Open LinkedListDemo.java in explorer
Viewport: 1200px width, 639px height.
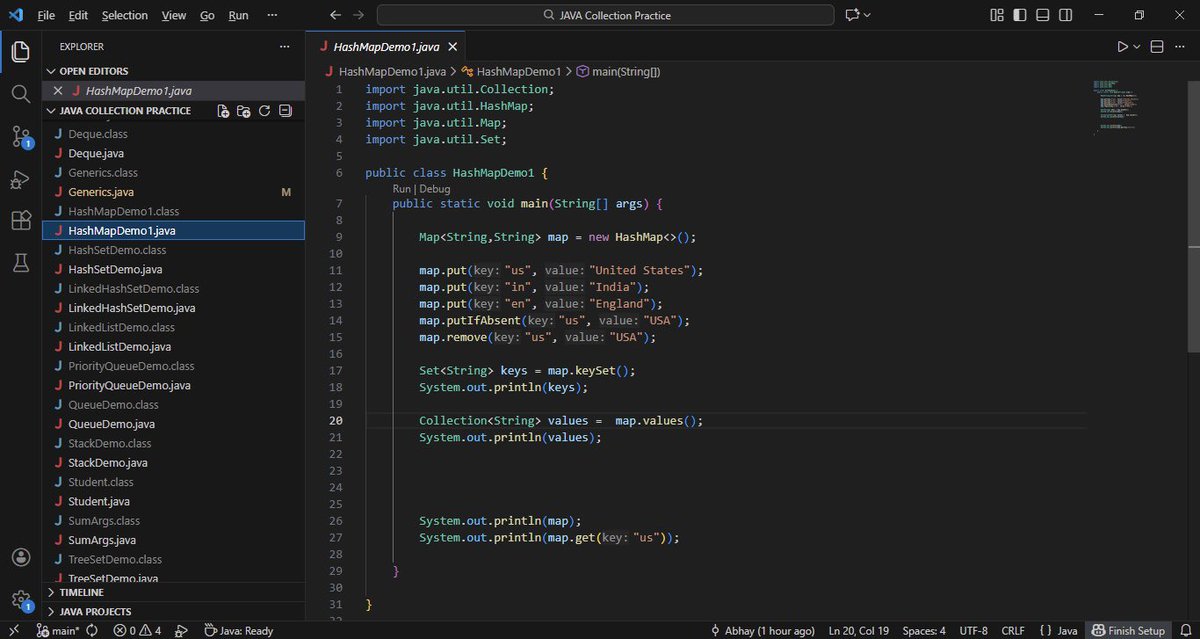click(119, 346)
